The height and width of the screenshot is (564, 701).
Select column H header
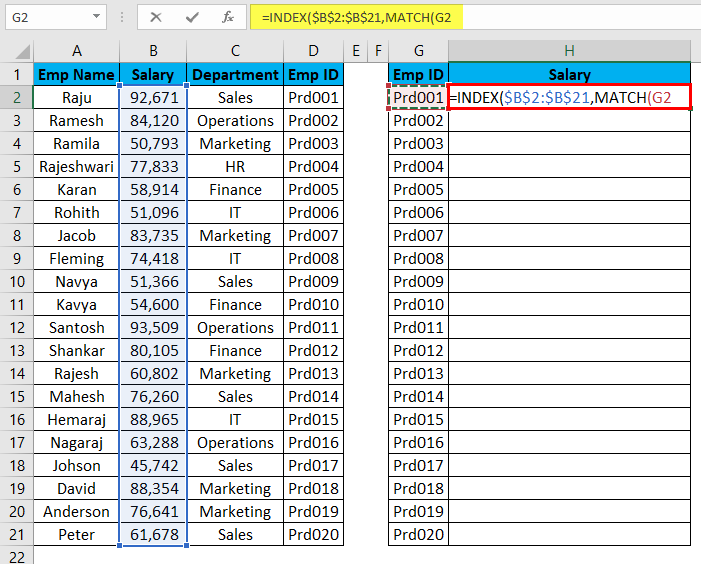570,51
